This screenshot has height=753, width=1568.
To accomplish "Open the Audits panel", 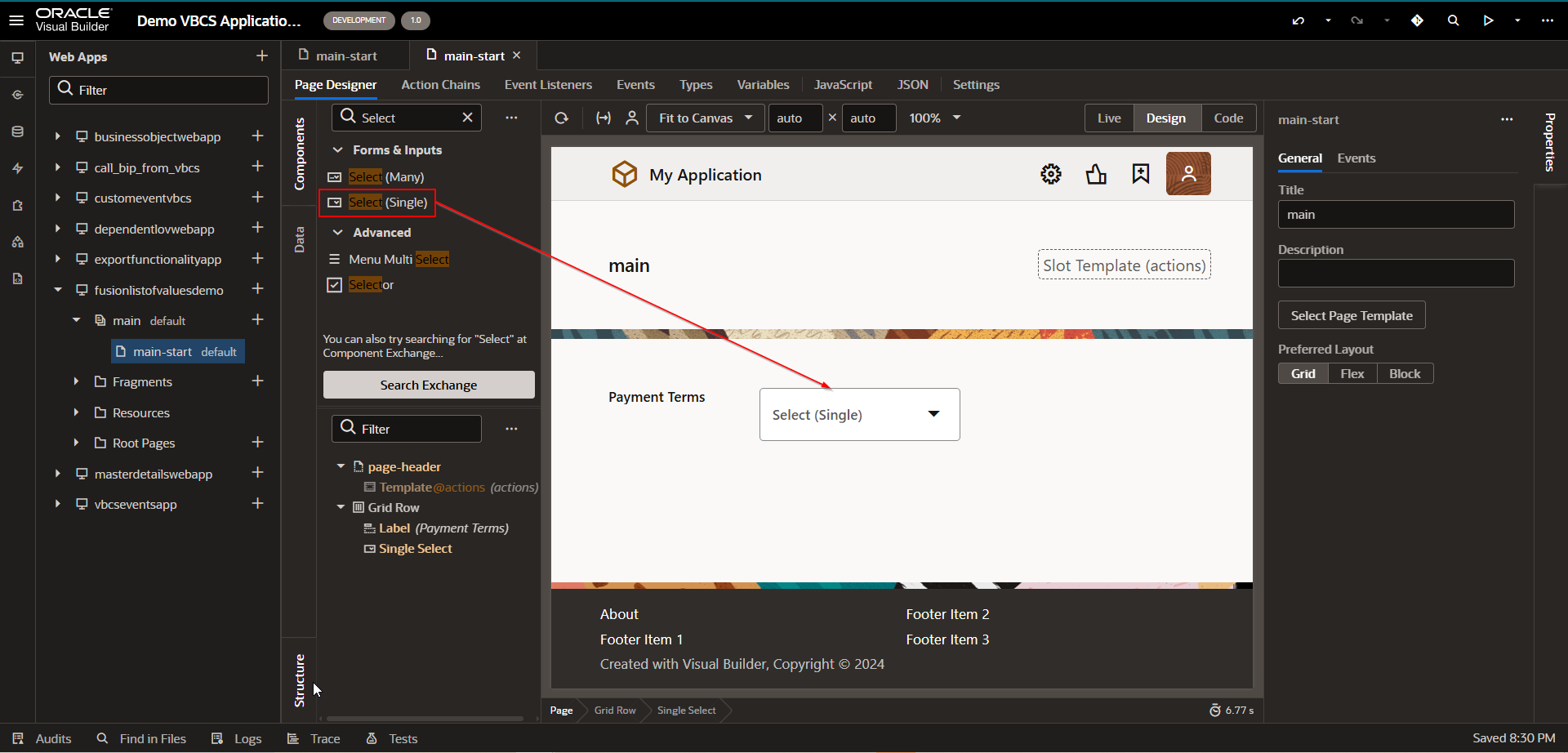I will (42, 738).
